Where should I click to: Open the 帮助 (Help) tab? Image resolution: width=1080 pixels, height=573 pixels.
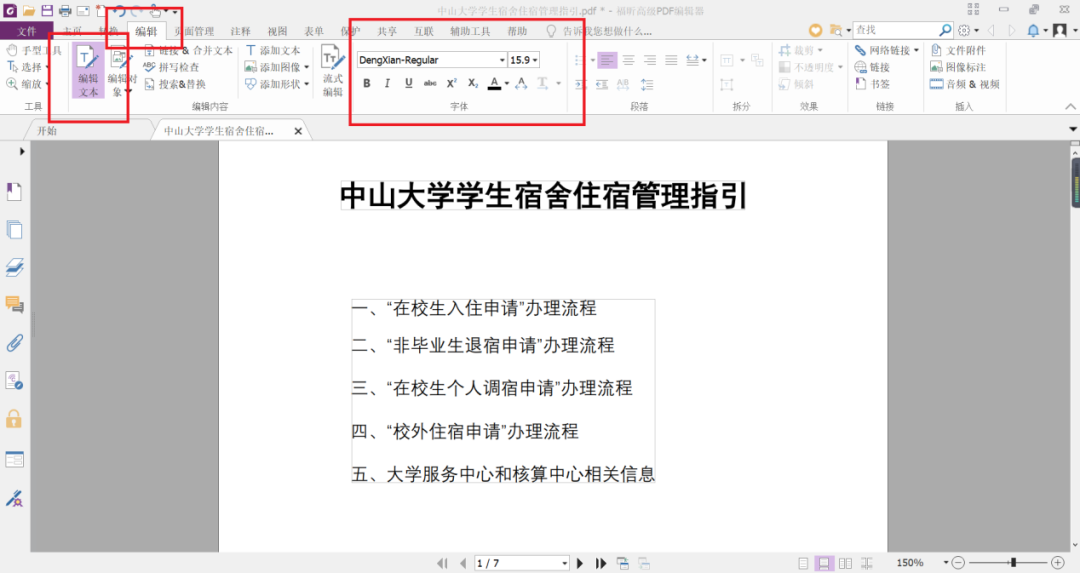[517, 31]
